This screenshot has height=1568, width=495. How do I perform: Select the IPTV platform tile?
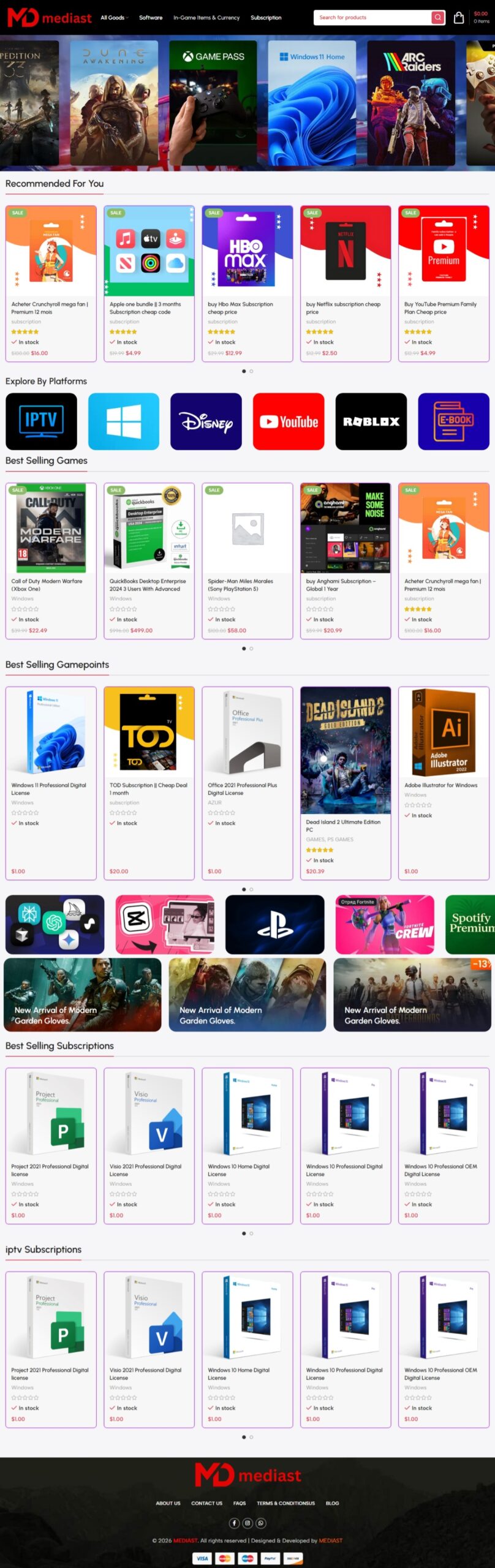click(41, 421)
